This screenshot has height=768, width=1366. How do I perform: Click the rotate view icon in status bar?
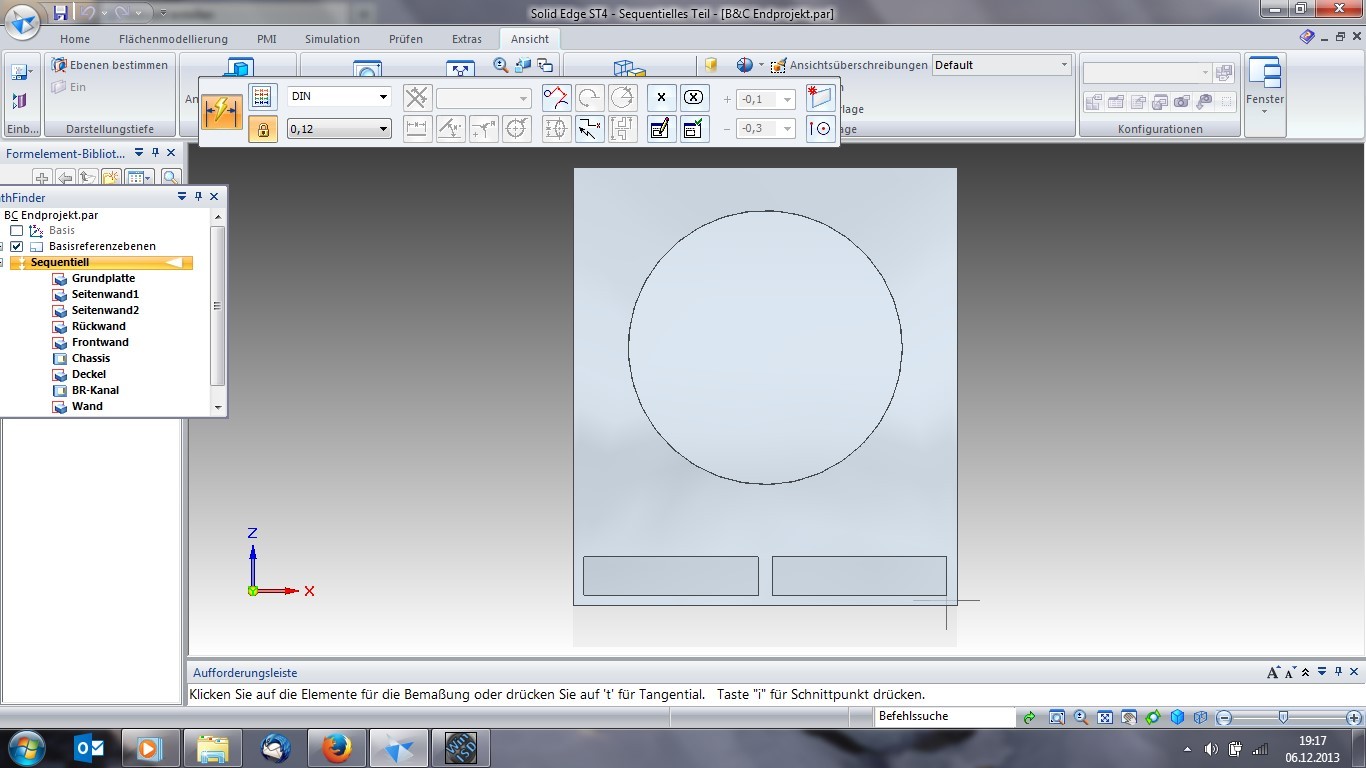tap(1153, 717)
